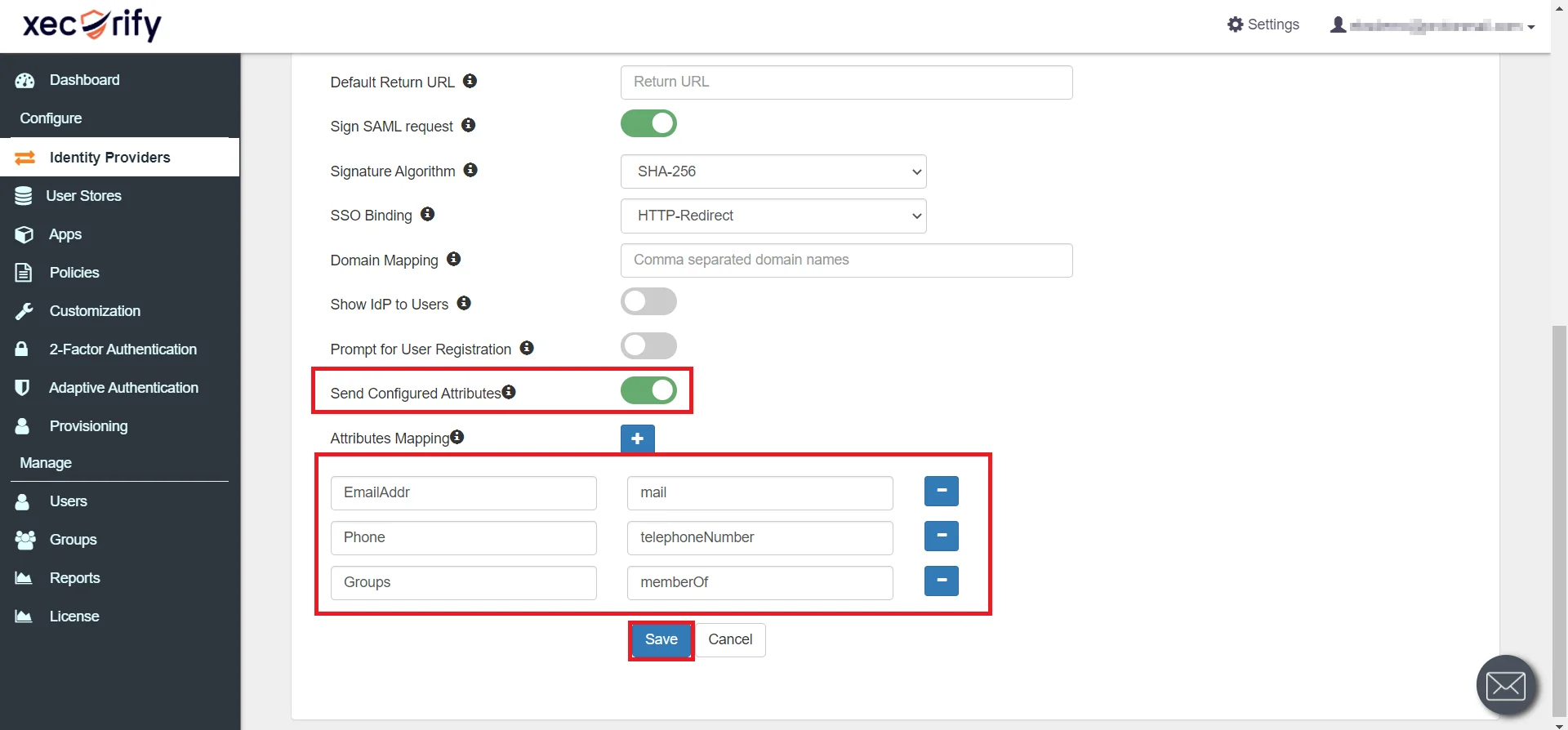Go to User Stores in sidebar
This screenshot has width=1568, height=730.
click(83, 196)
